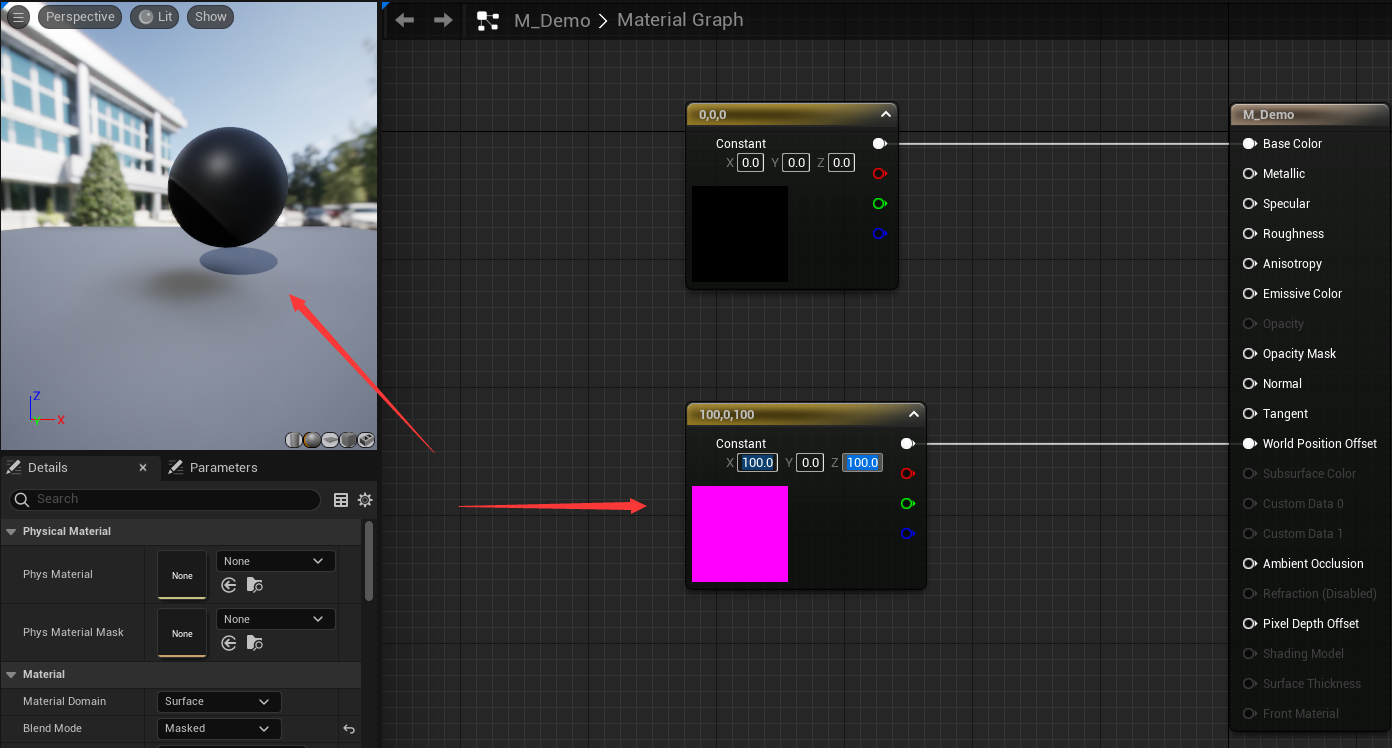Viewport: 1392px width, 748px height.
Task: Click the navigate forward arrow in graph header
Action: 443,20
